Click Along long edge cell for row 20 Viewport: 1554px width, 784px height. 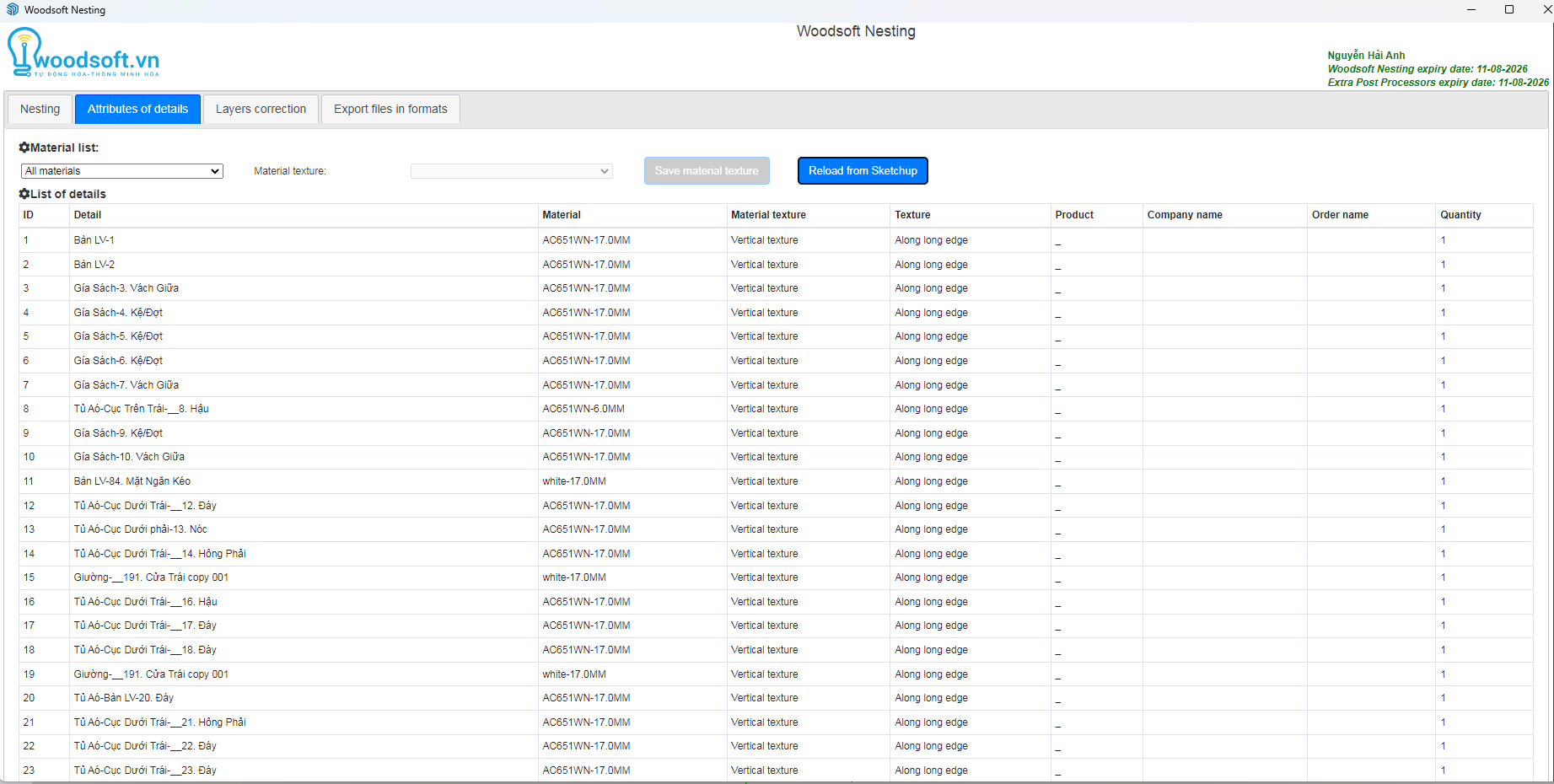pyautogui.click(x=931, y=698)
